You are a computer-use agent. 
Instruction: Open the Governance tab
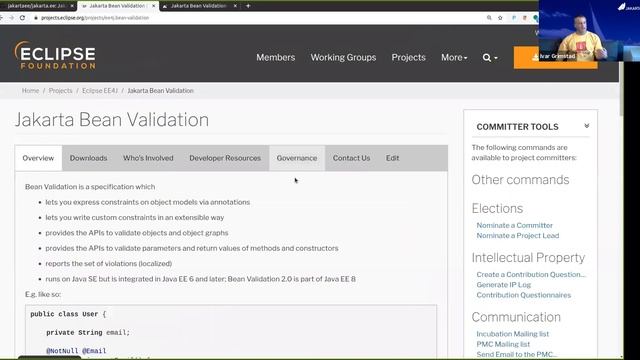pyautogui.click(x=297, y=158)
